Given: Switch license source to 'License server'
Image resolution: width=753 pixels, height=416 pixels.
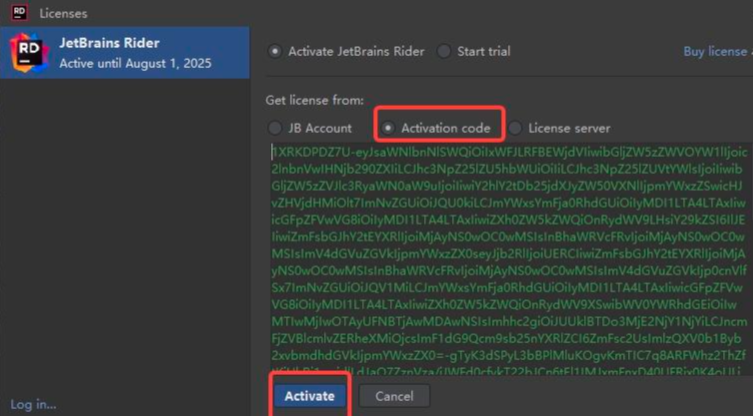Looking at the screenshot, I should (515, 128).
